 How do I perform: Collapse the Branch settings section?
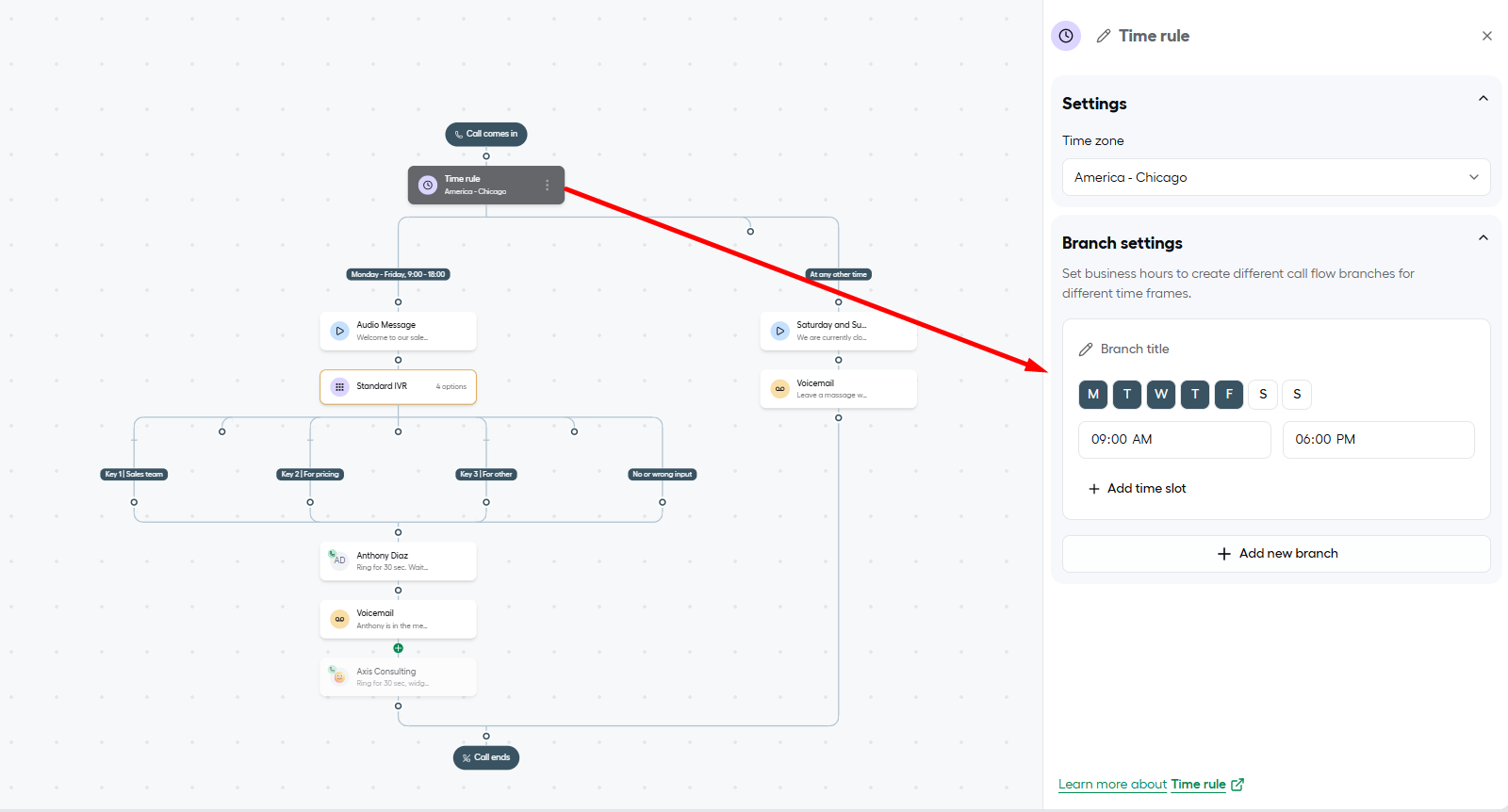click(1483, 237)
